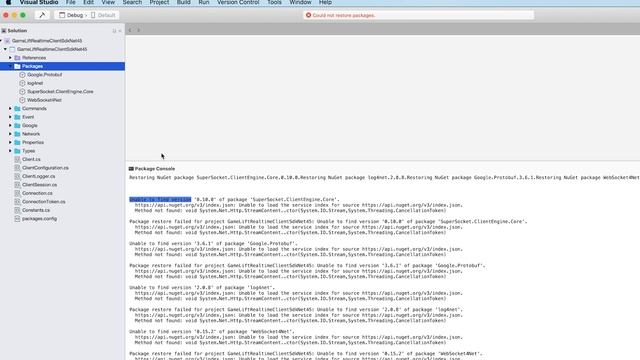Screen dimensions: 640x360
Task: Click "Unable to find version '3.6.1'" line
Action: coord(213,244)
